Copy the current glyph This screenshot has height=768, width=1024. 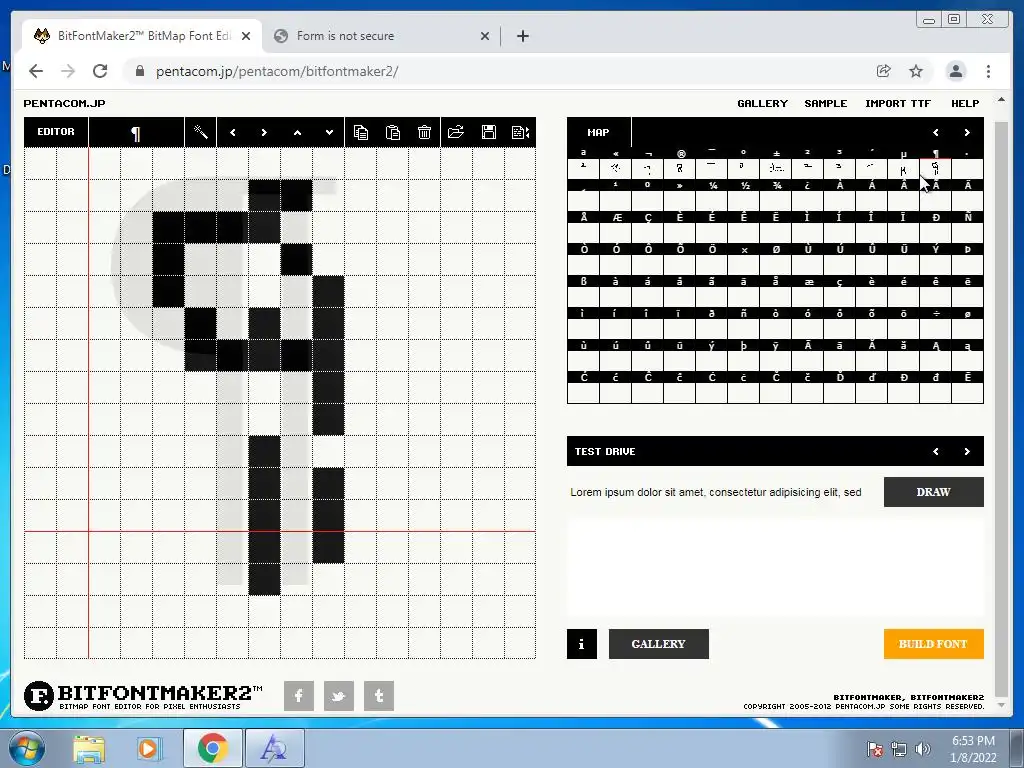pyautogui.click(x=360, y=133)
